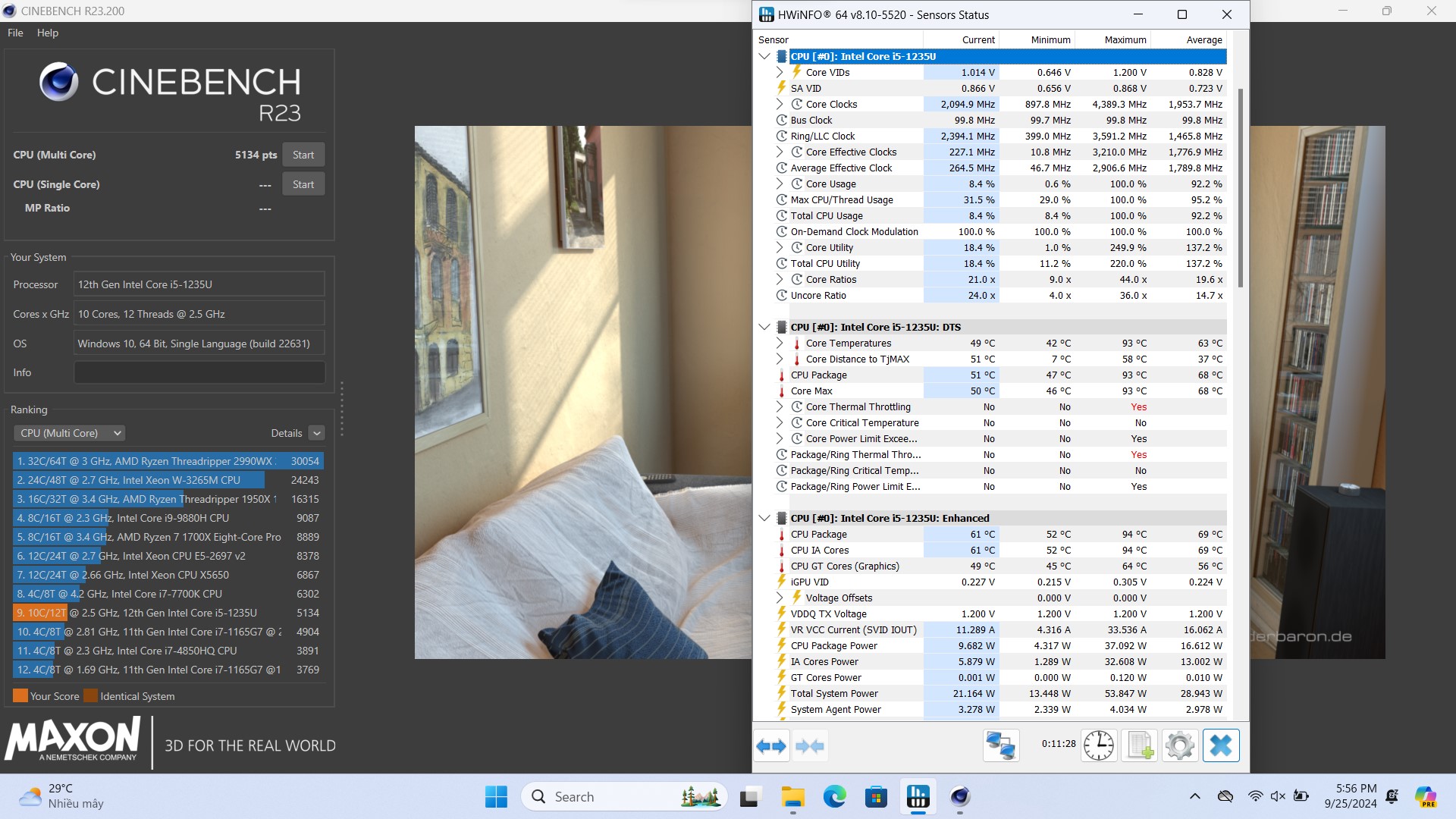Collapse CPU [#0] i5-1235U sensor group
Image resolution: width=1456 pixels, height=819 pixels.
click(x=764, y=56)
